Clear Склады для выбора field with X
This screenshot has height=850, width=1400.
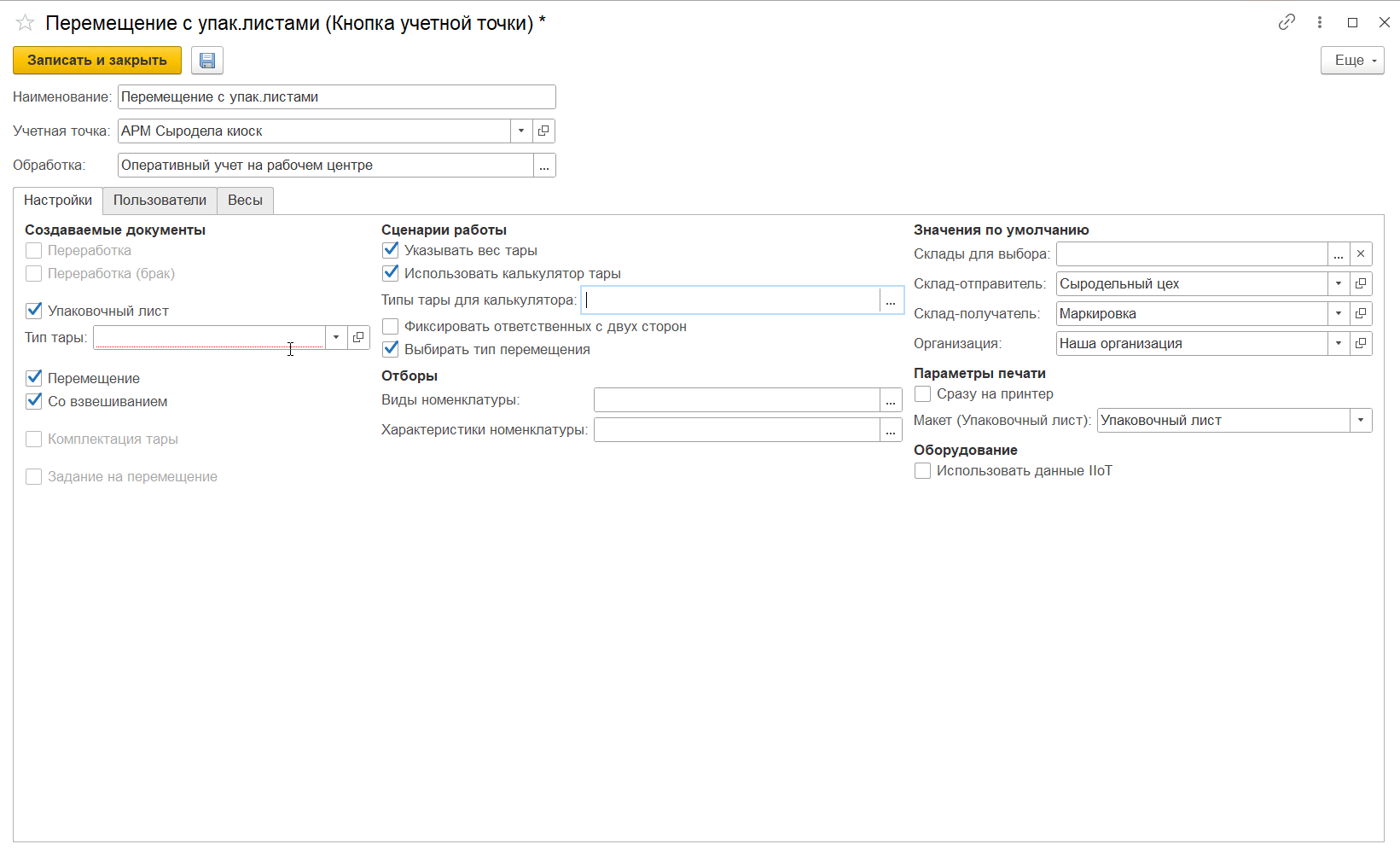tap(1361, 254)
